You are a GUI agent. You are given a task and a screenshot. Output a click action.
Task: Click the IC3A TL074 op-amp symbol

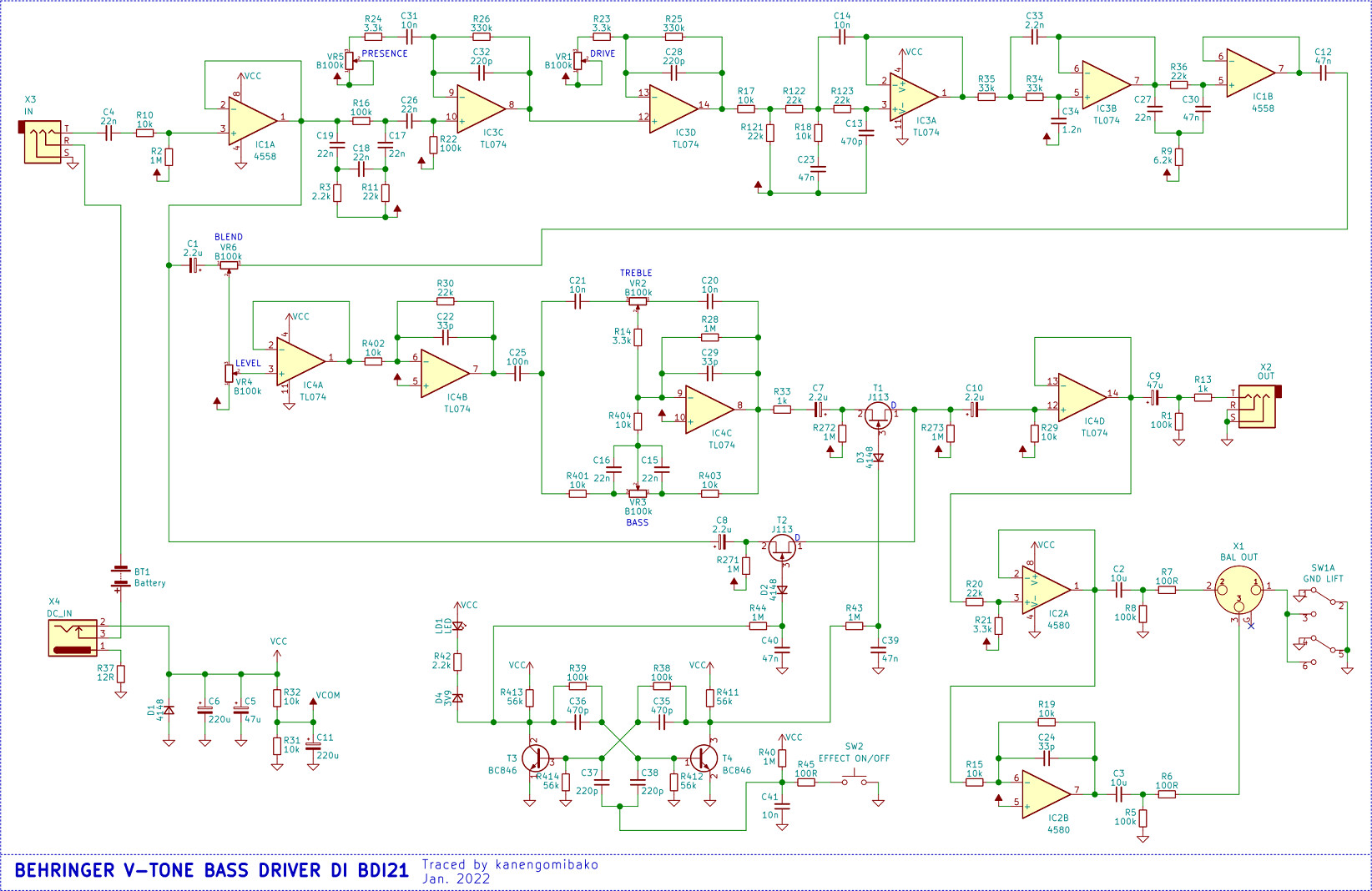[914, 95]
